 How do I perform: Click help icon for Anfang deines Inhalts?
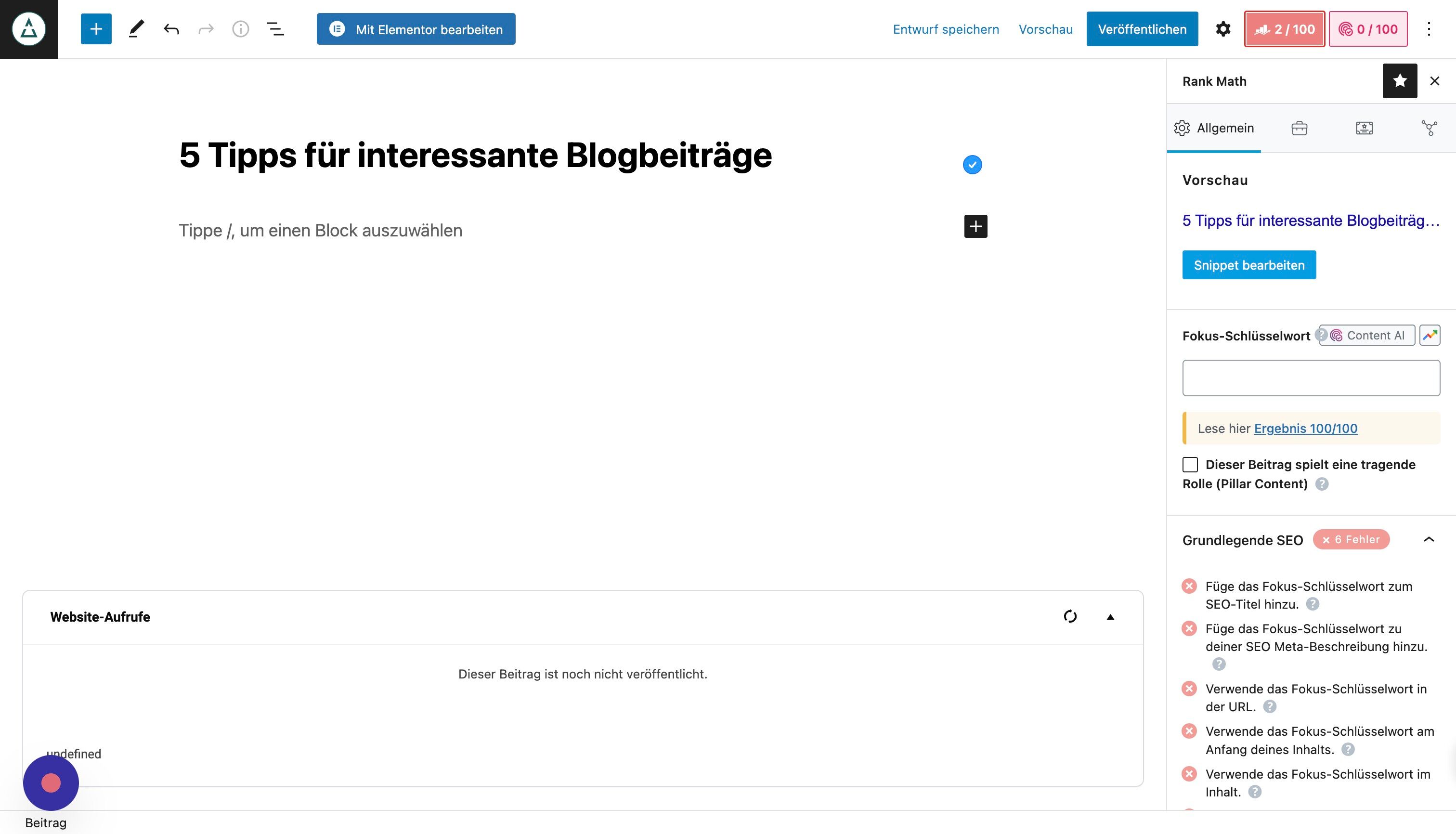[1348, 749]
